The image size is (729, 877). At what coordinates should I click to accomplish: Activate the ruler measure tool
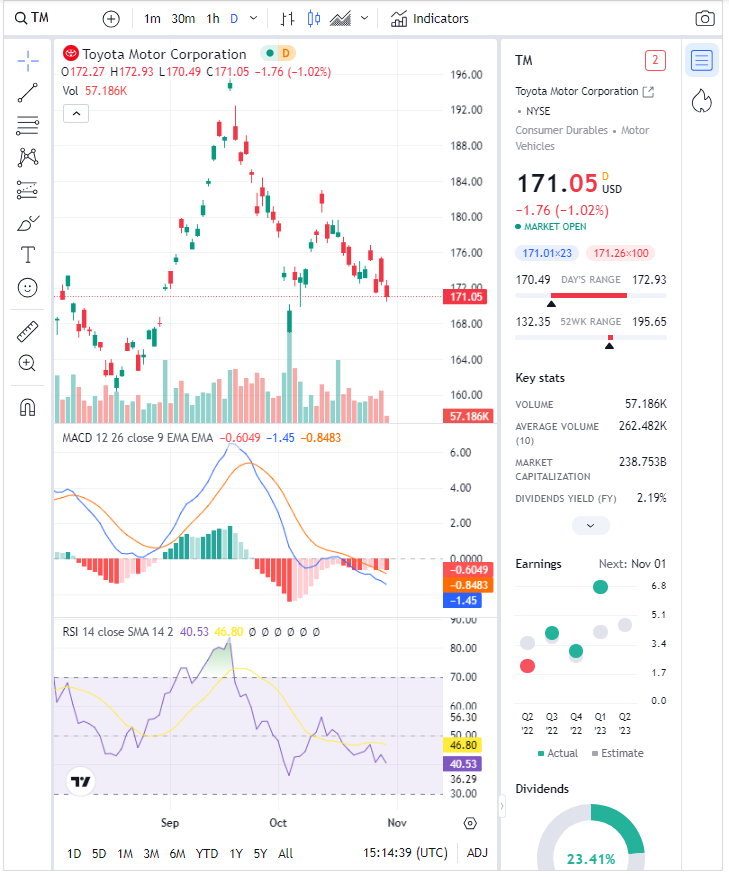28,331
